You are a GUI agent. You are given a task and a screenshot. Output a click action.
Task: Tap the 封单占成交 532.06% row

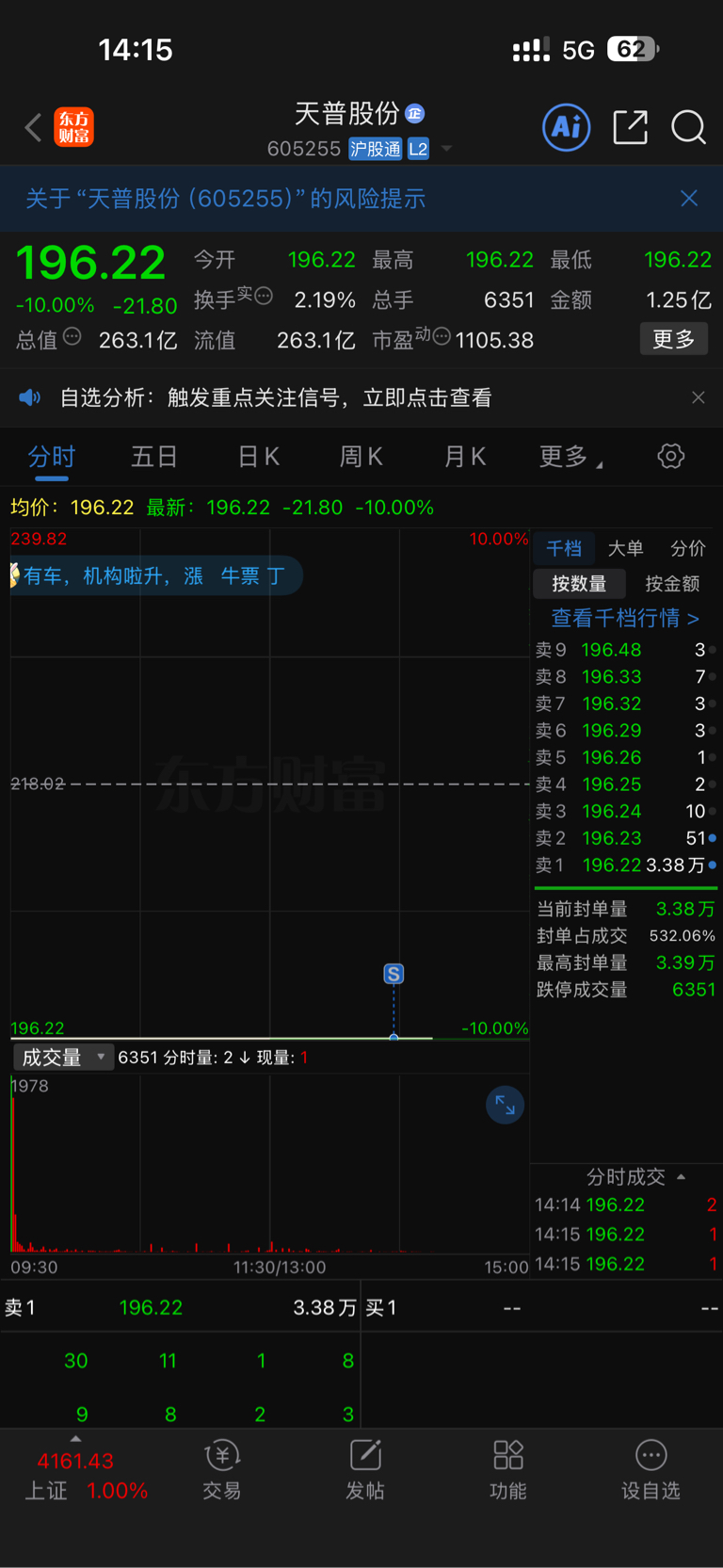[x=625, y=936]
